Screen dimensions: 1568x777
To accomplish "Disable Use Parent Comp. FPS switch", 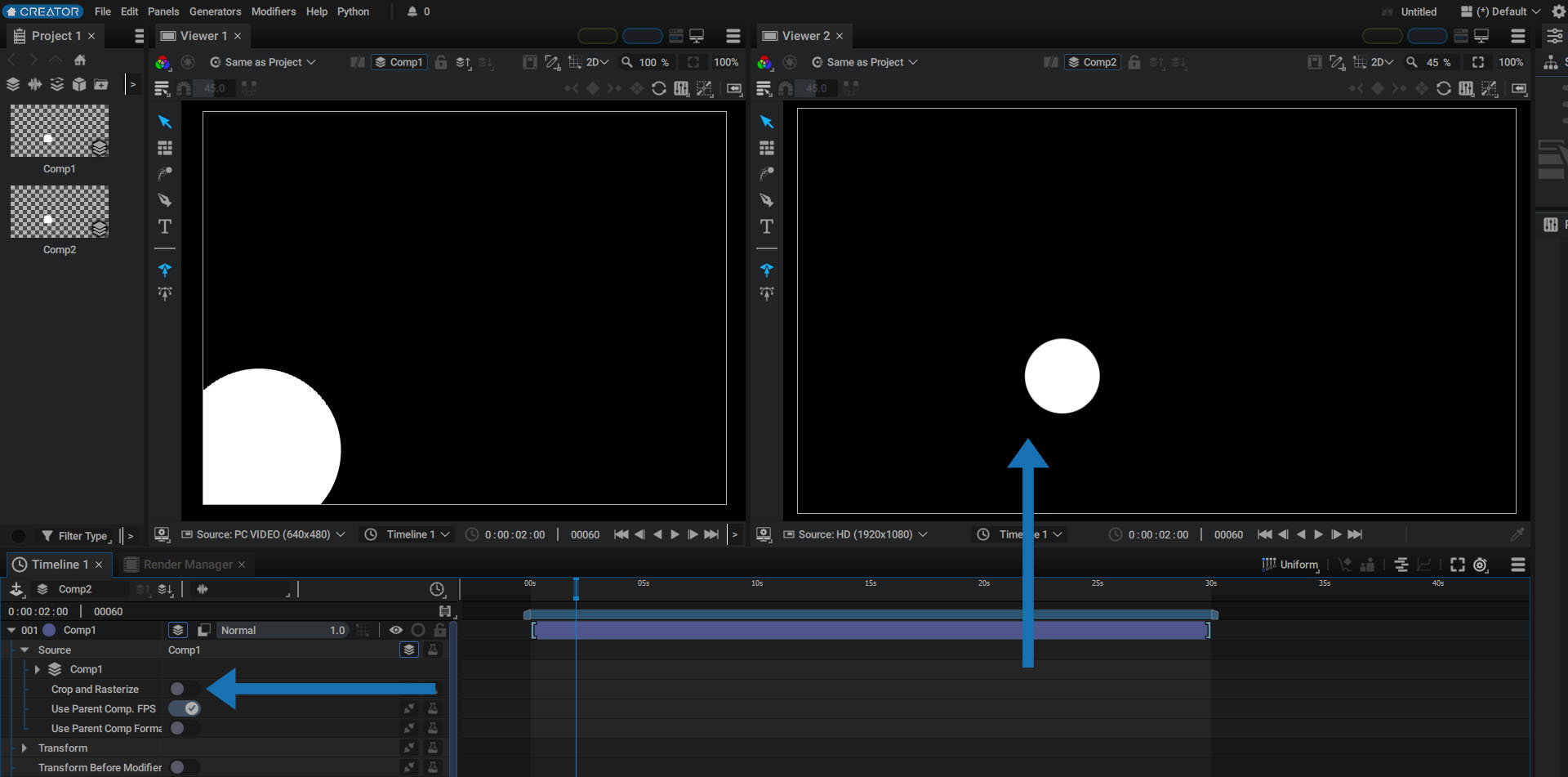I will click(184, 708).
